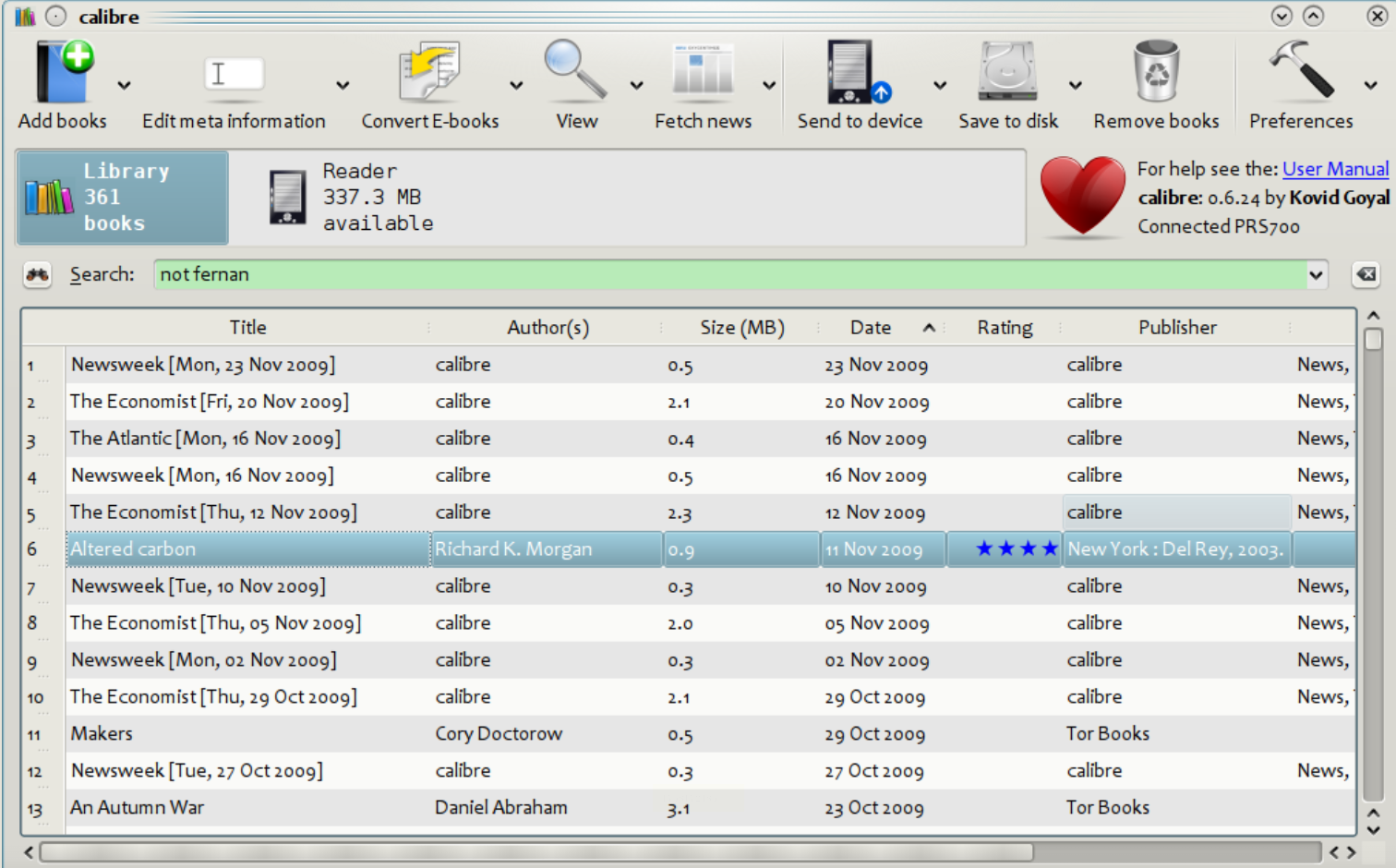Switch to the Reader device panel
1396x868 pixels.
[x=351, y=198]
